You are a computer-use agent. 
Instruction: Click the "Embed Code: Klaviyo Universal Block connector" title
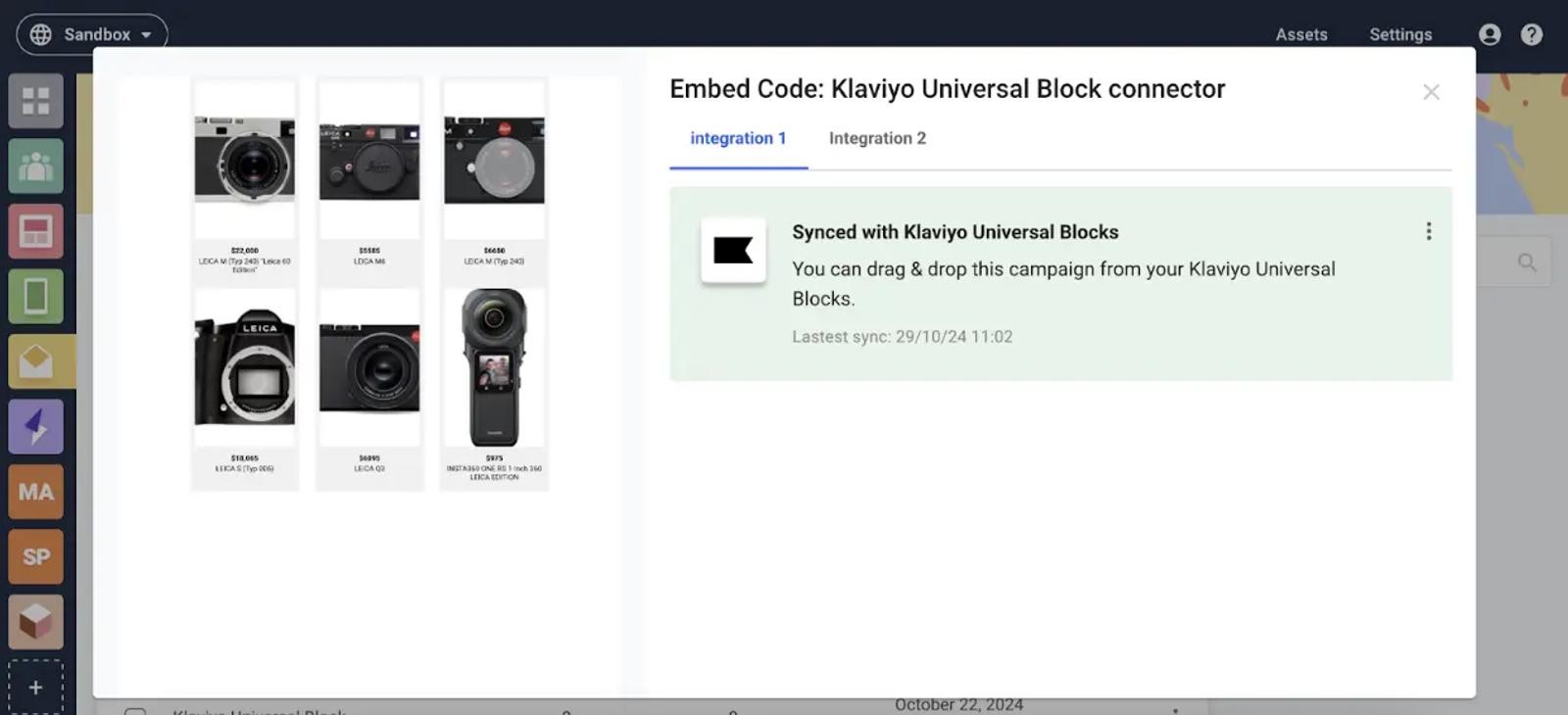pos(948,89)
